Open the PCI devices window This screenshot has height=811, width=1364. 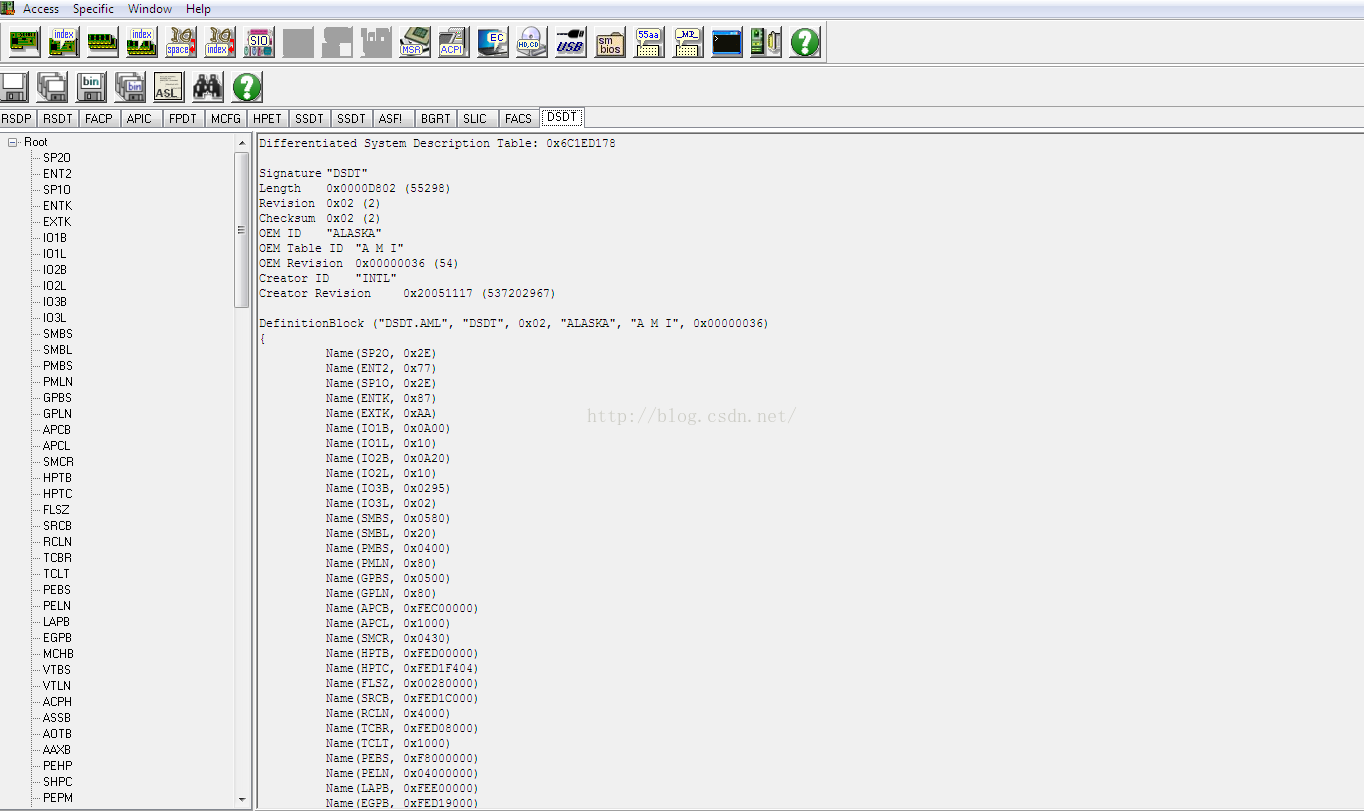(25, 42)
